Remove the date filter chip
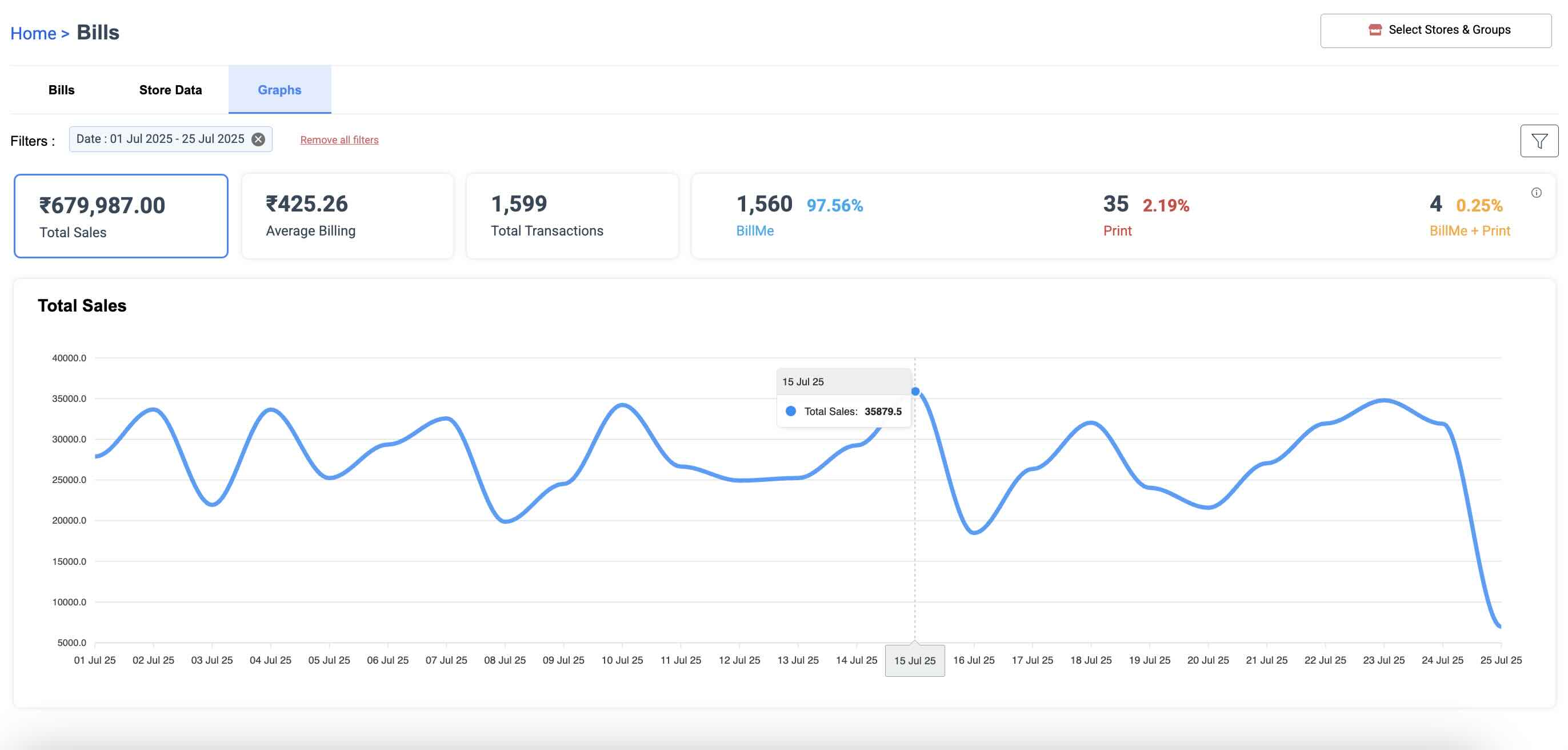The height and width of the screenshot is (750, 1568). point(259,139)
